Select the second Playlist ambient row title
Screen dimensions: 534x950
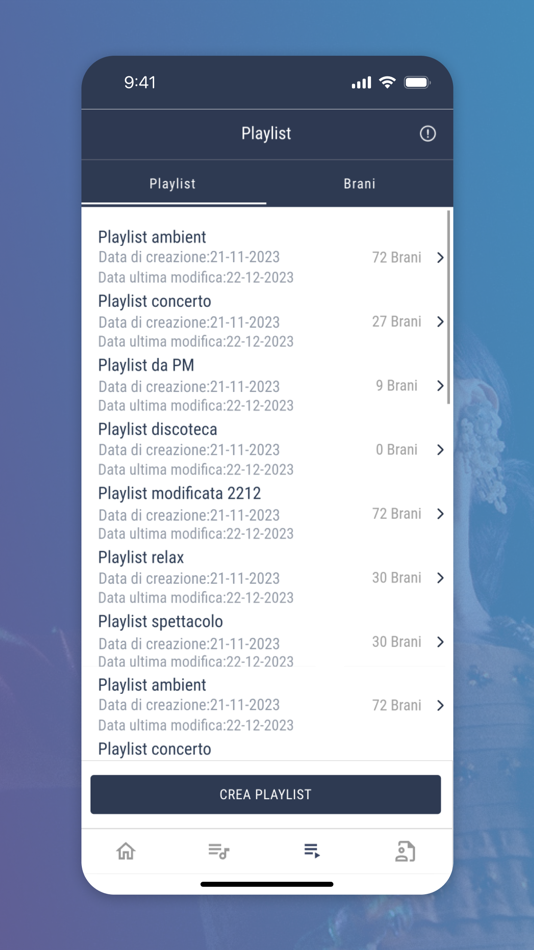[x=152, y=685]
